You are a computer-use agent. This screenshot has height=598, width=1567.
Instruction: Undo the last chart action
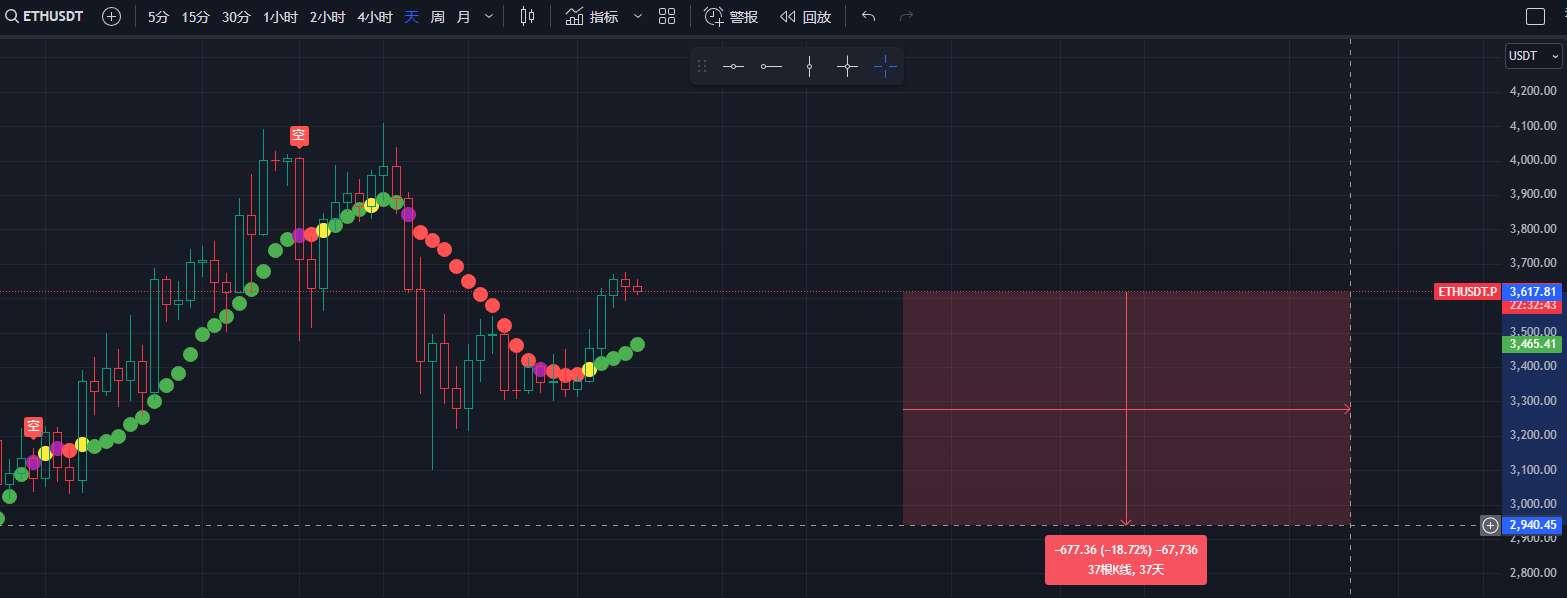[x=868, y=16]
